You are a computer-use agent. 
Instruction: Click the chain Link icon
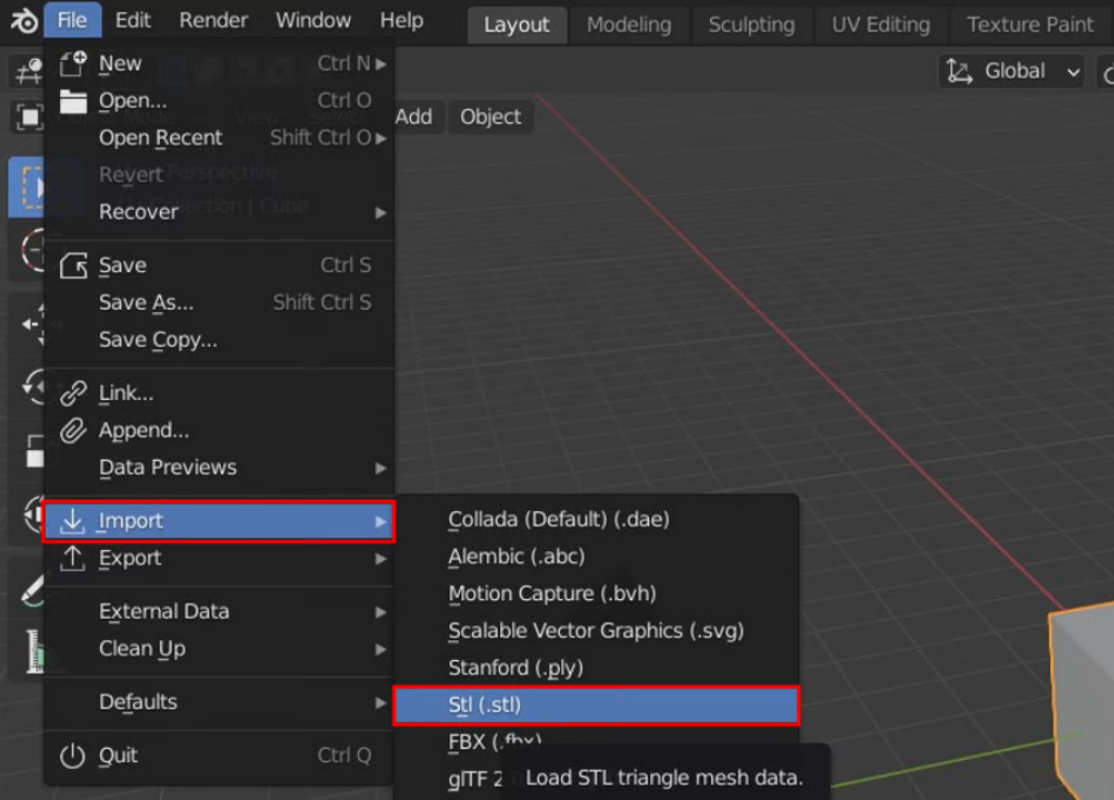[72, 393]
